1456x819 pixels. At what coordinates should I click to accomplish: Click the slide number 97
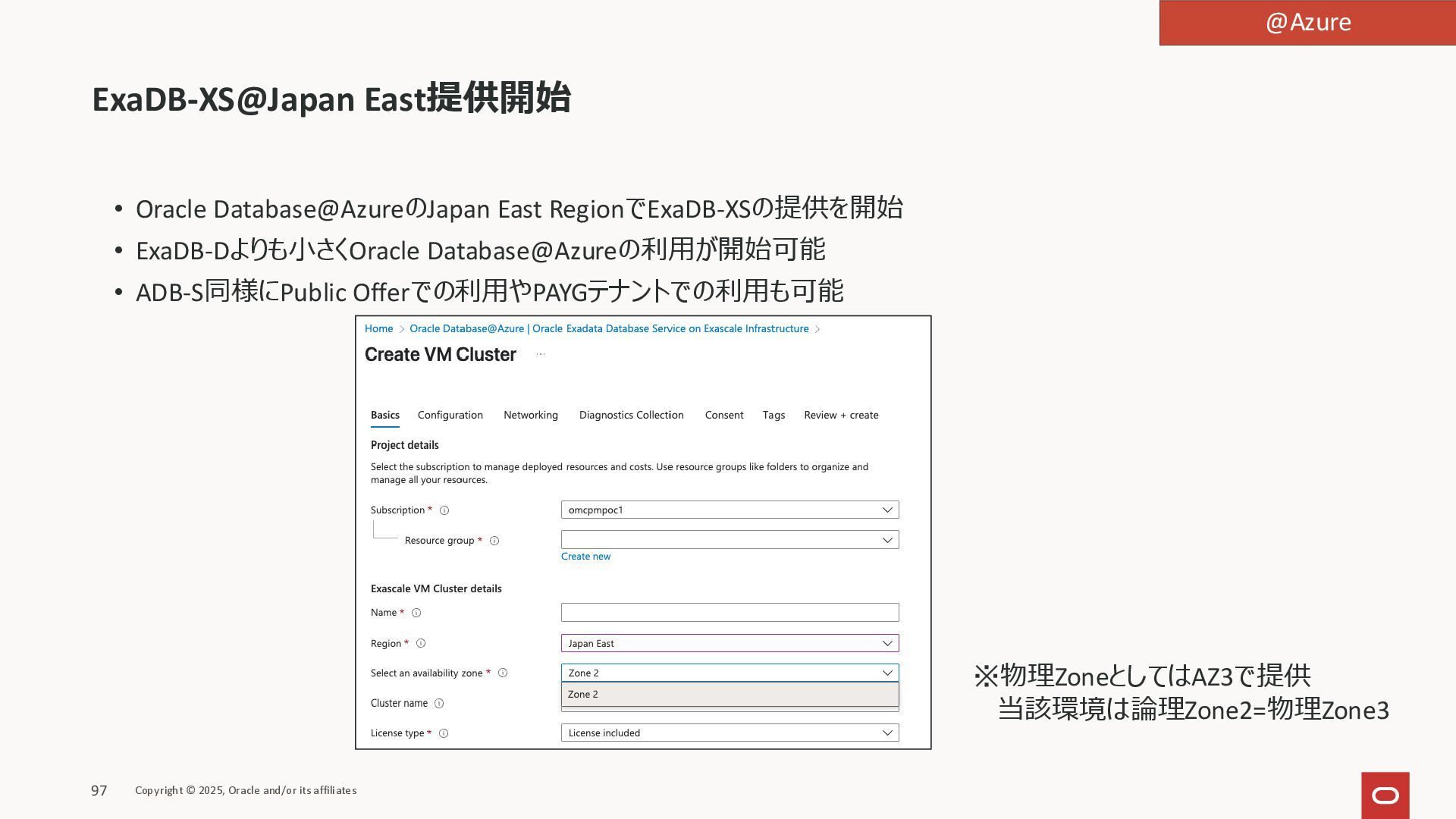[99, 791]
